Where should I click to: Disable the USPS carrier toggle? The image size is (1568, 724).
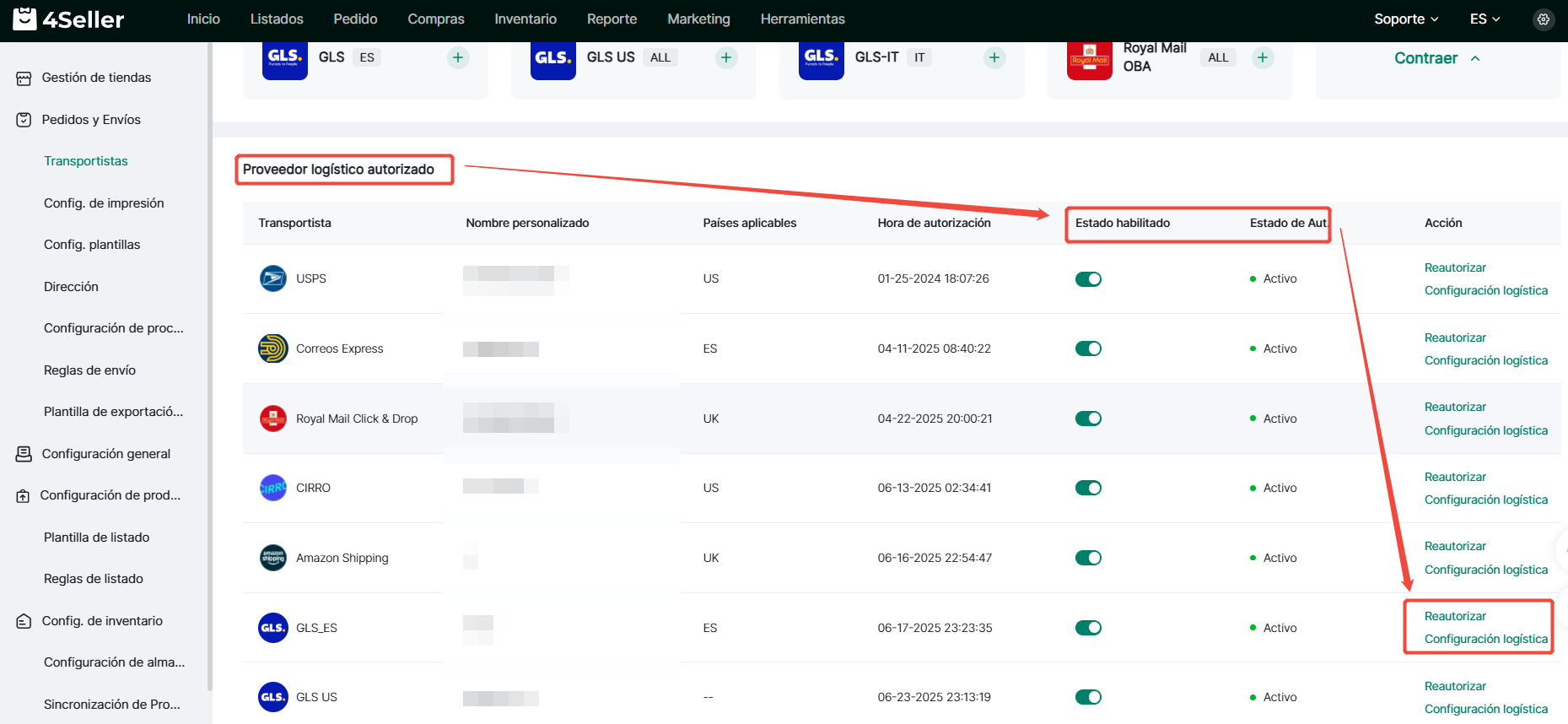coord(1088,279)
